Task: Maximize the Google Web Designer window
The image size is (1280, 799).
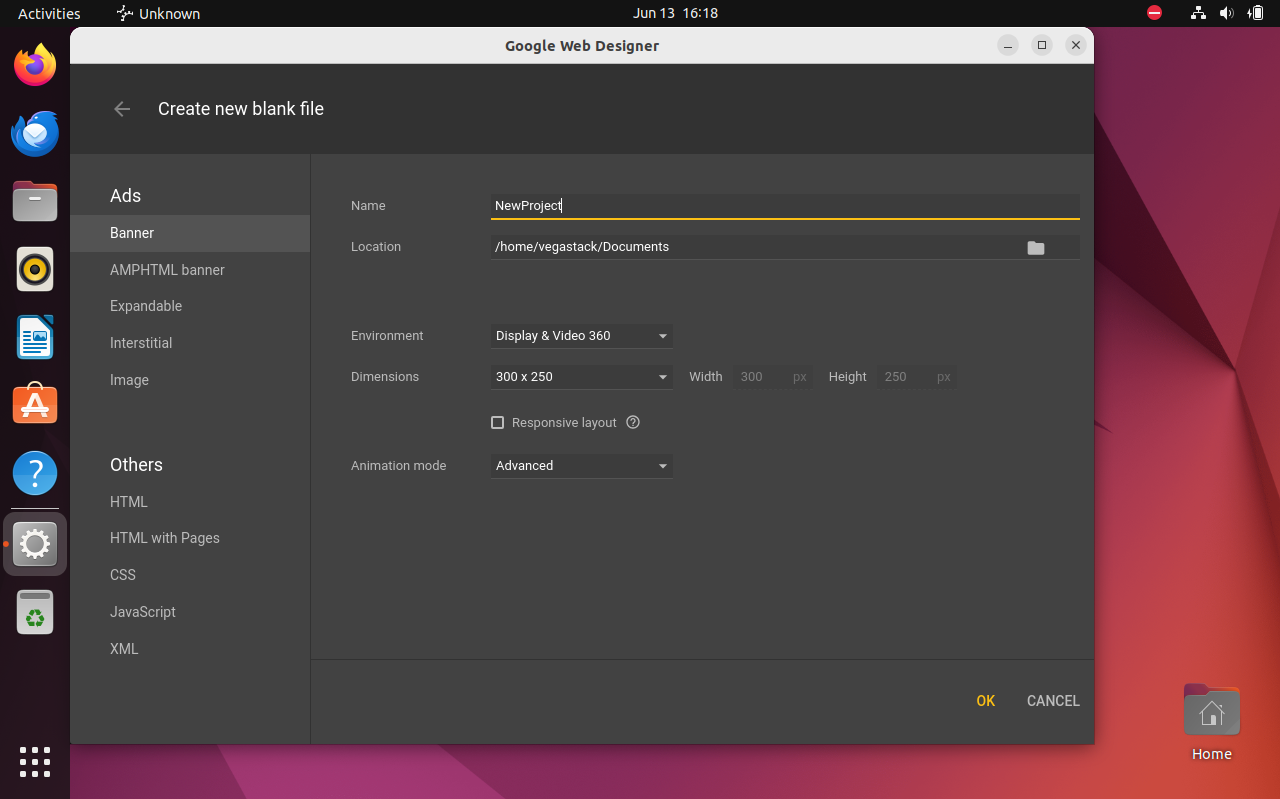Action: tap(1042, 45)
